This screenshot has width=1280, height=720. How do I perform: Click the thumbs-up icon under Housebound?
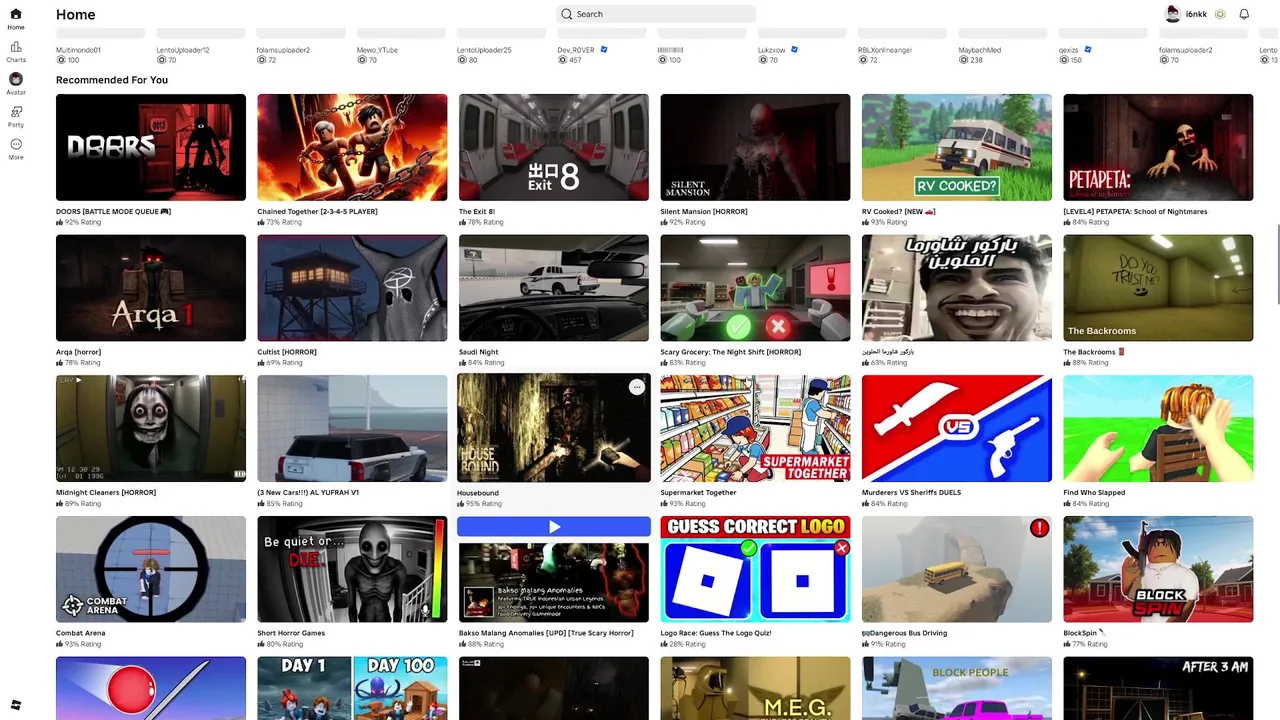click(461, 503)
